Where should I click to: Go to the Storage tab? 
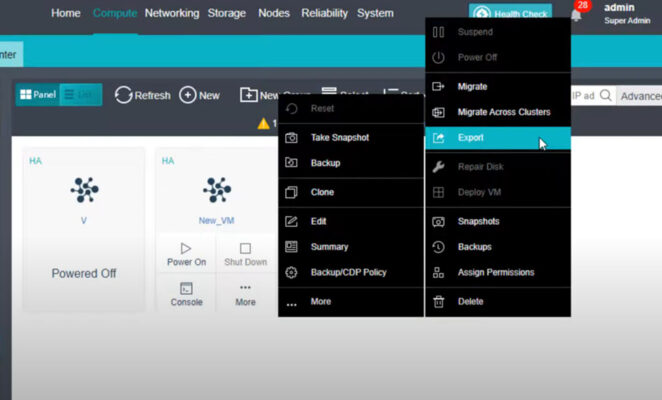pos(226,13)
